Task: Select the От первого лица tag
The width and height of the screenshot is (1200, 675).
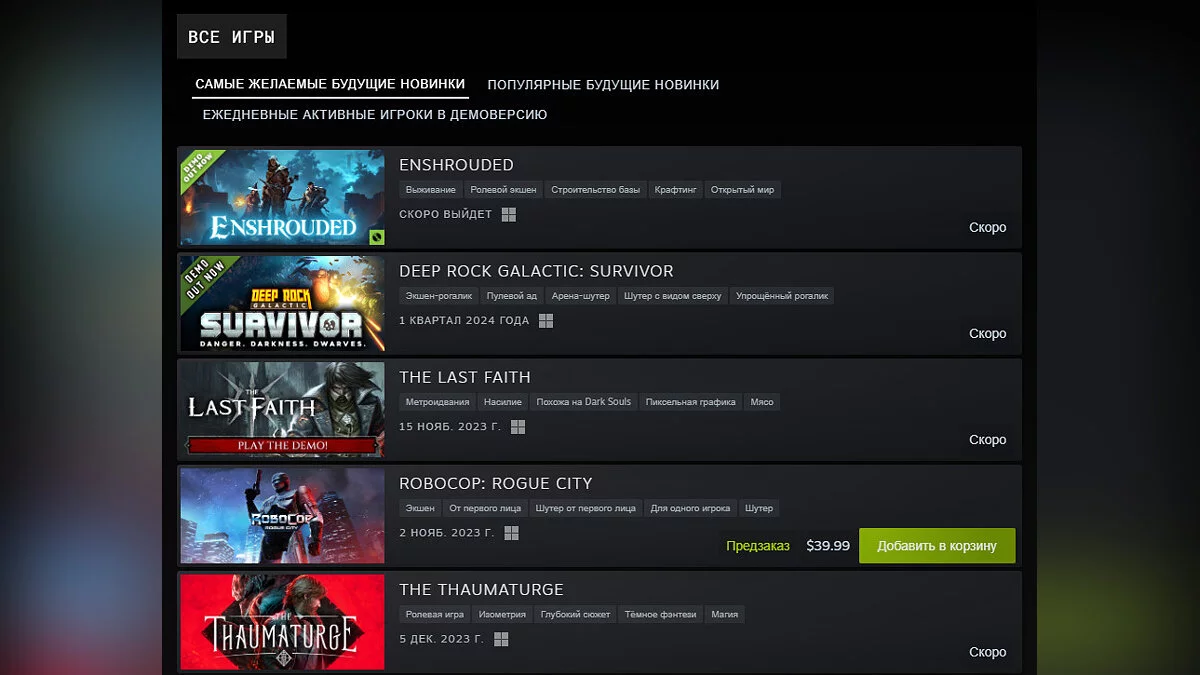Action: [485, 507]
